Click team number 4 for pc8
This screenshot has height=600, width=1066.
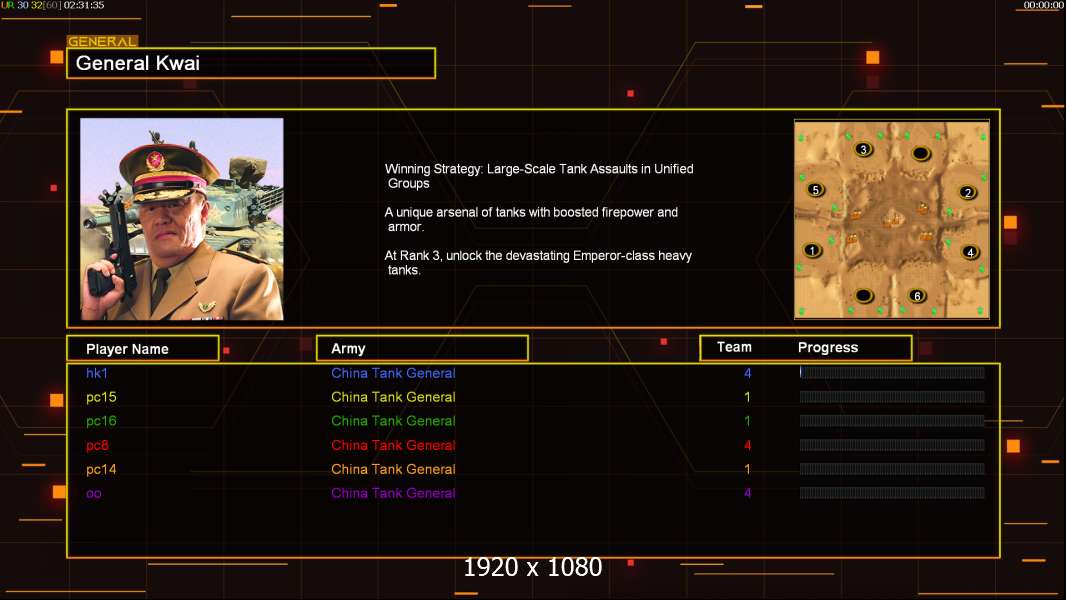tap(747, 445)
